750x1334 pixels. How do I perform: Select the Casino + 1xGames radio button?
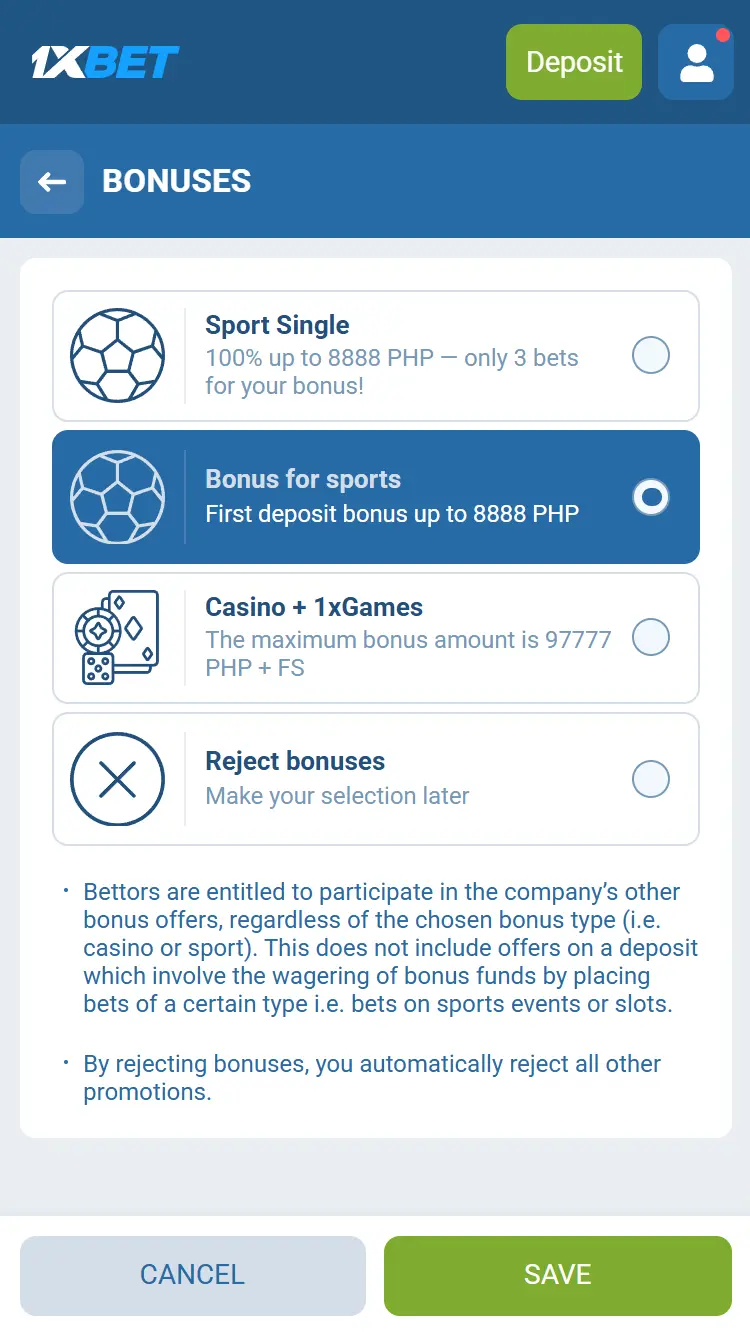(651, 637)
